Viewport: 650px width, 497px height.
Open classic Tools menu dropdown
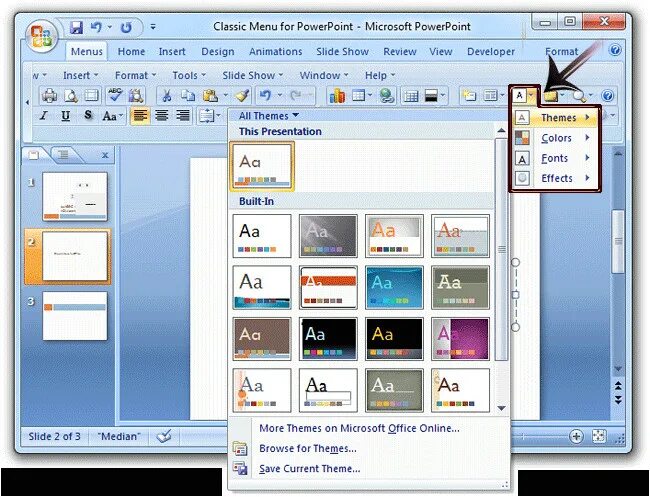pyautogui.click(x=189, y=75)
